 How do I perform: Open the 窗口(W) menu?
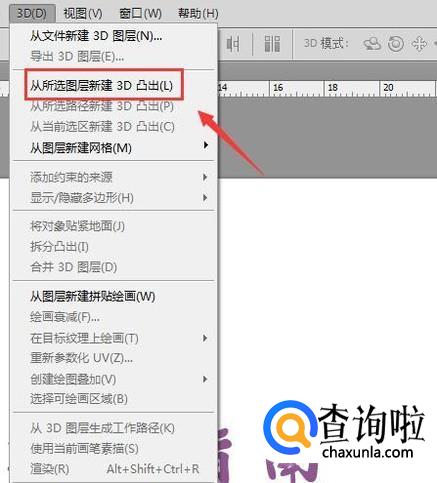(x=140, y=14)
